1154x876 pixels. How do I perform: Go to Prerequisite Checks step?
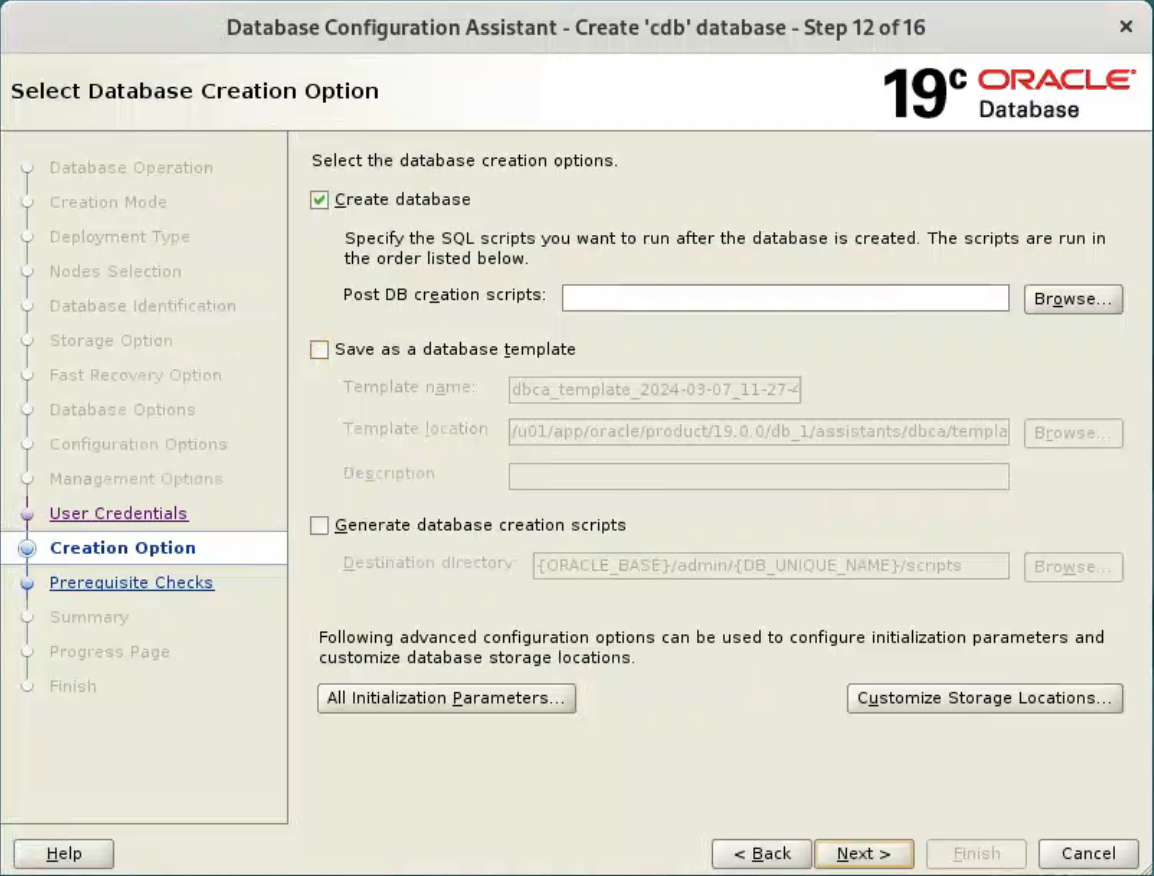pyautogui.click(x=132, y=582)
